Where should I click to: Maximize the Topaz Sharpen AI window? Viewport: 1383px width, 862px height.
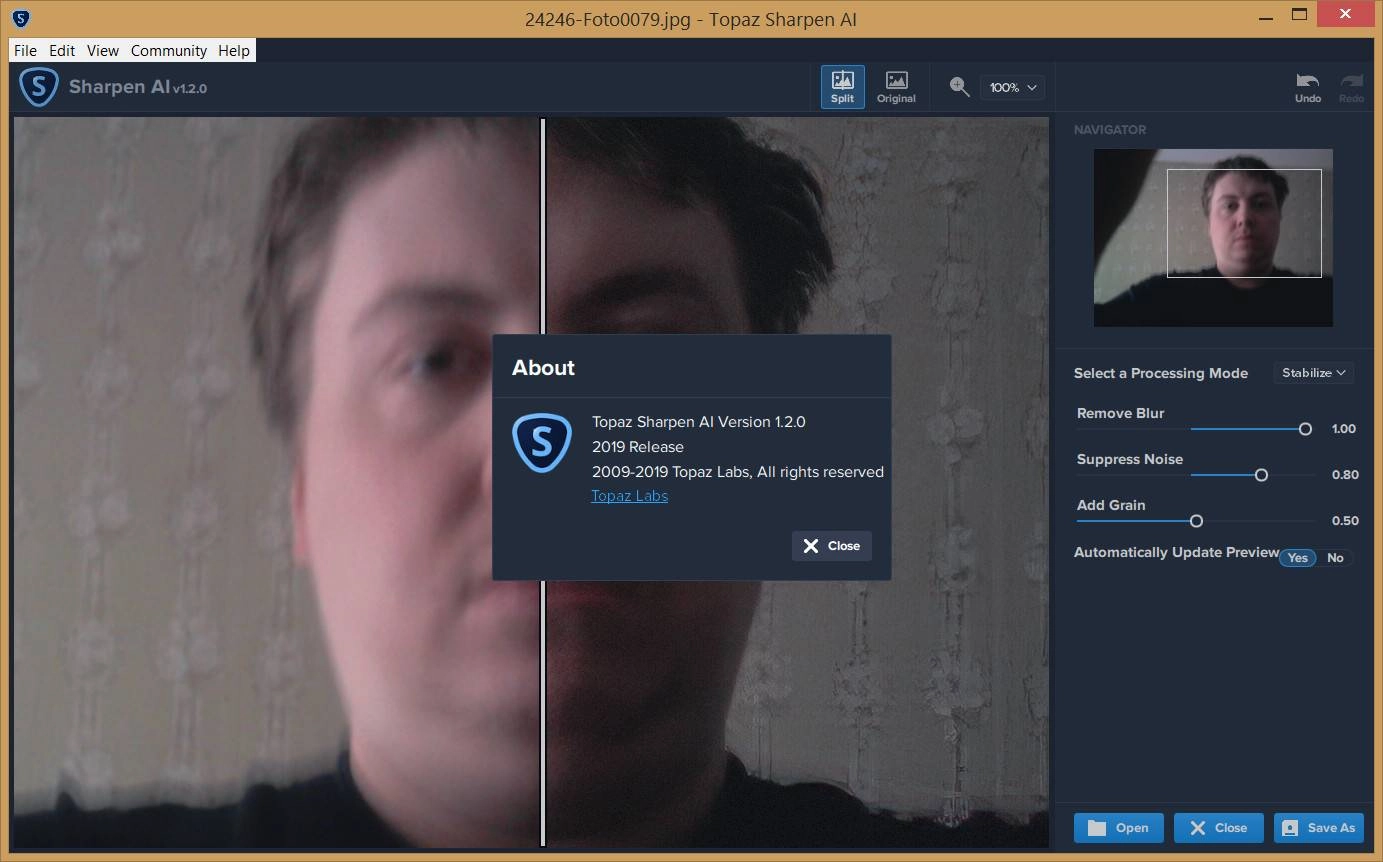pyautogui.click(x=1300, y=15)
